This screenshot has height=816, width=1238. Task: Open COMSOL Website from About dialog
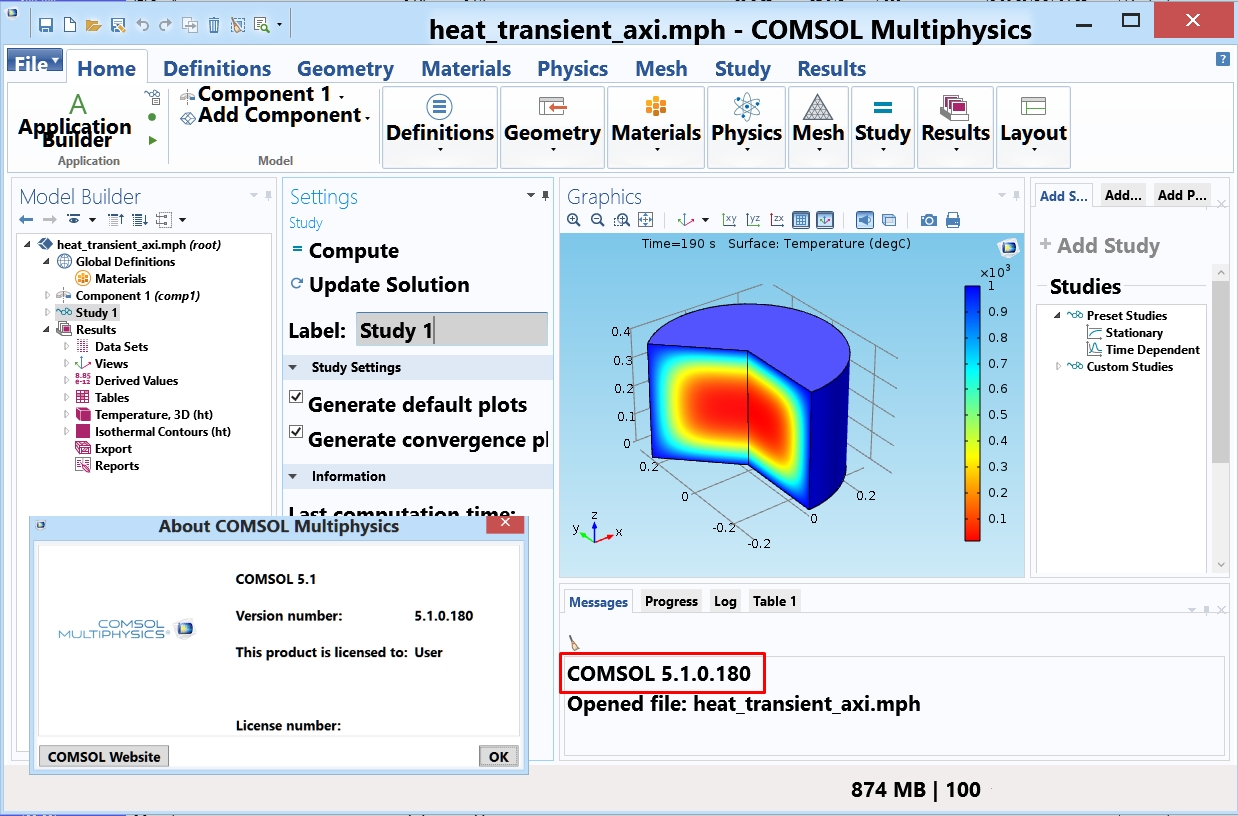point(104,757)
